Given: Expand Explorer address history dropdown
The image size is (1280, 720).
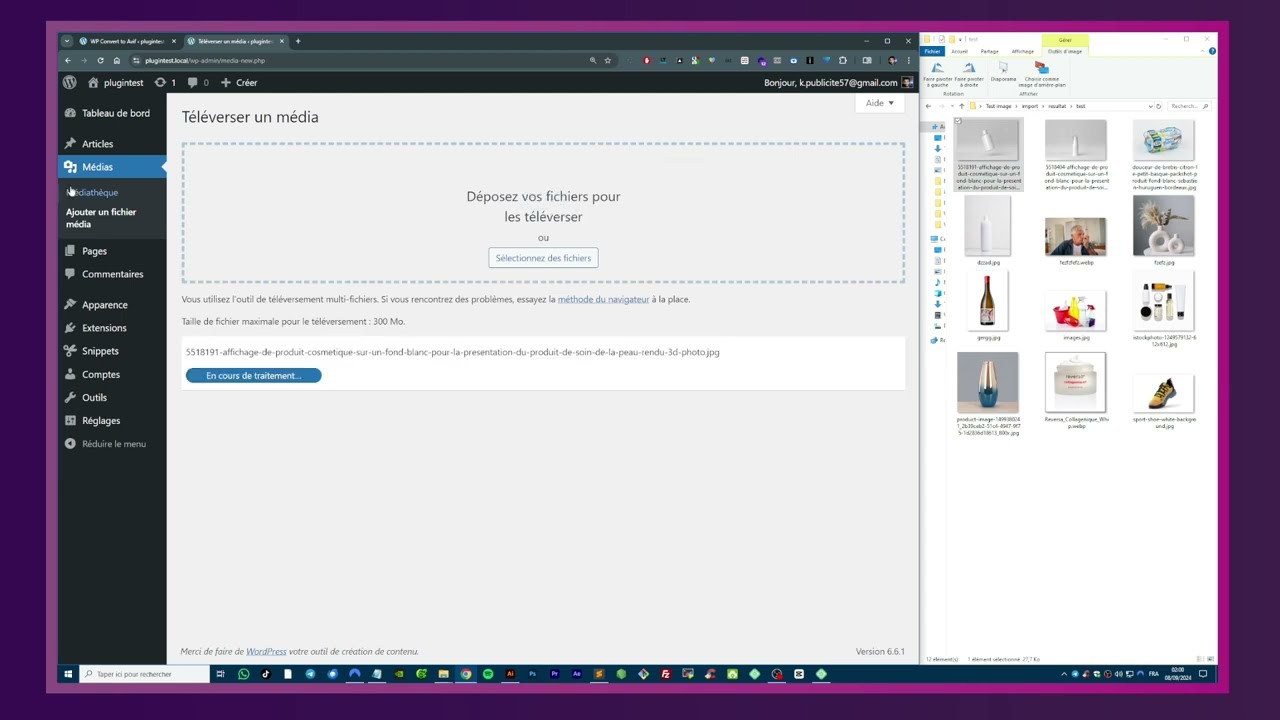Looking at the screenshot, I should [x=1149, y=106].
